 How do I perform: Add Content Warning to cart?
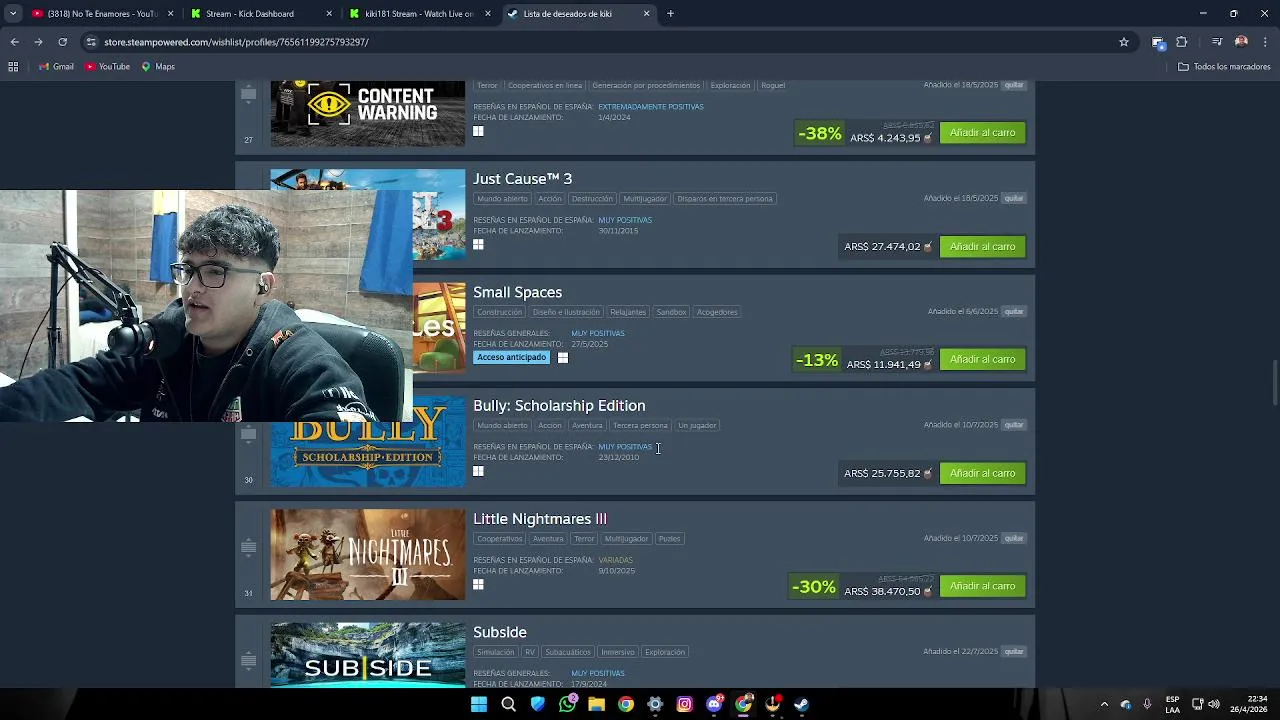tap(982, 133)
